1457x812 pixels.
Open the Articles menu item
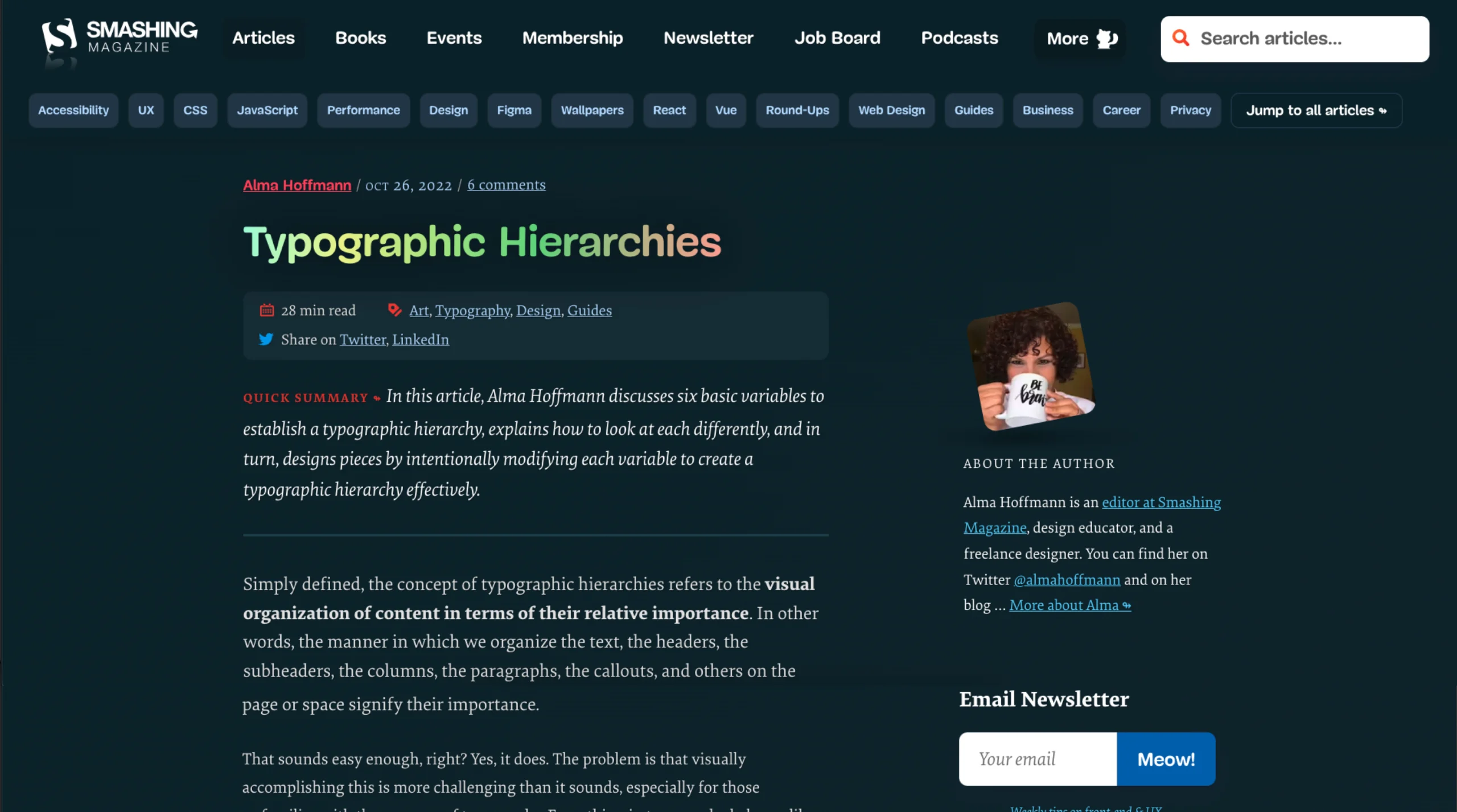(264, 38)
